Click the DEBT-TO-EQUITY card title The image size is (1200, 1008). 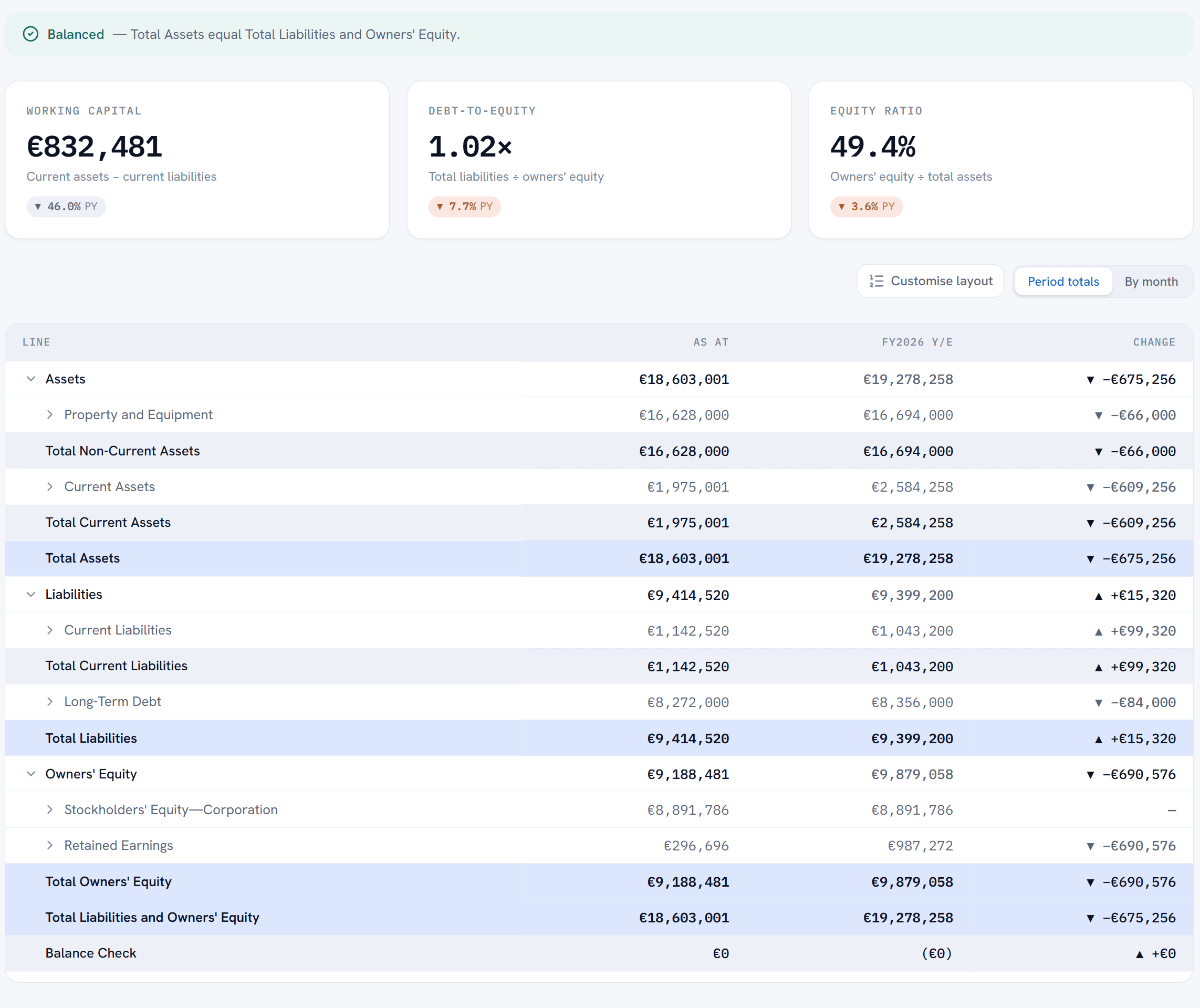point(482,111)
